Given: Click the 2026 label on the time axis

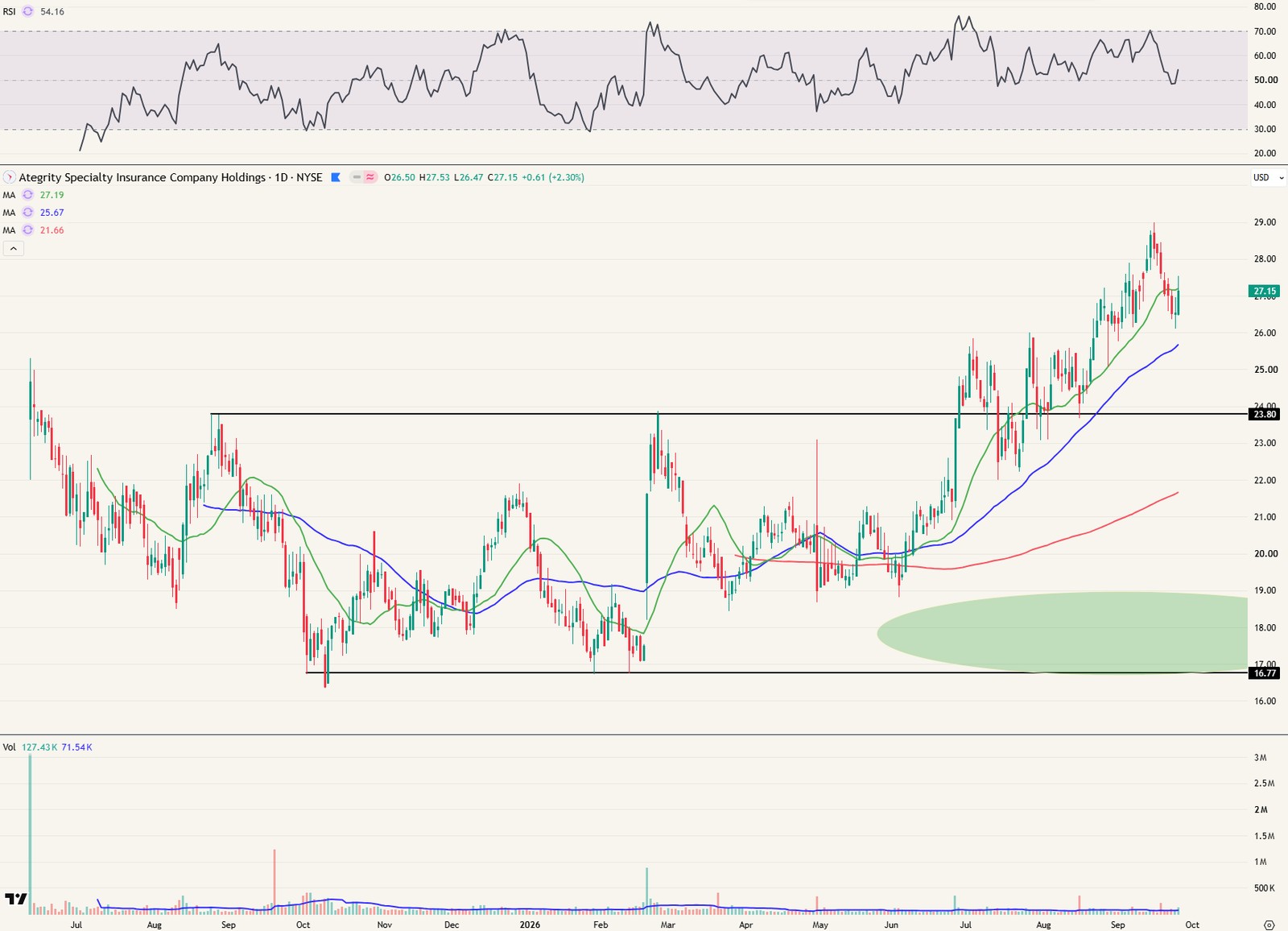Looking at the screenshot, I should (x=530, y=925).
